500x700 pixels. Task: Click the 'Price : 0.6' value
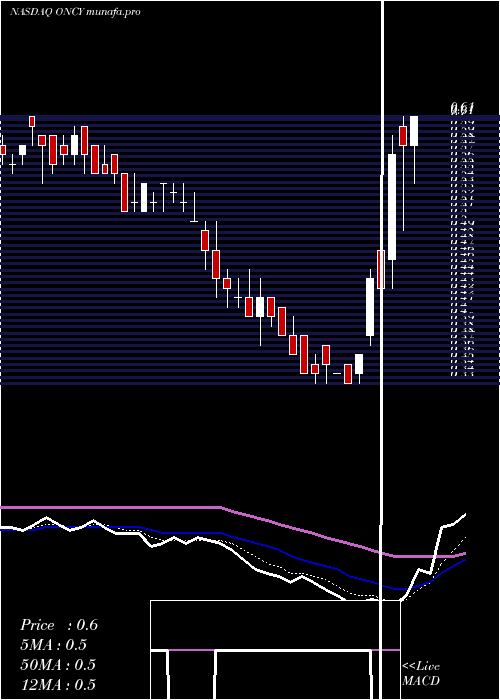pos(59,625)
